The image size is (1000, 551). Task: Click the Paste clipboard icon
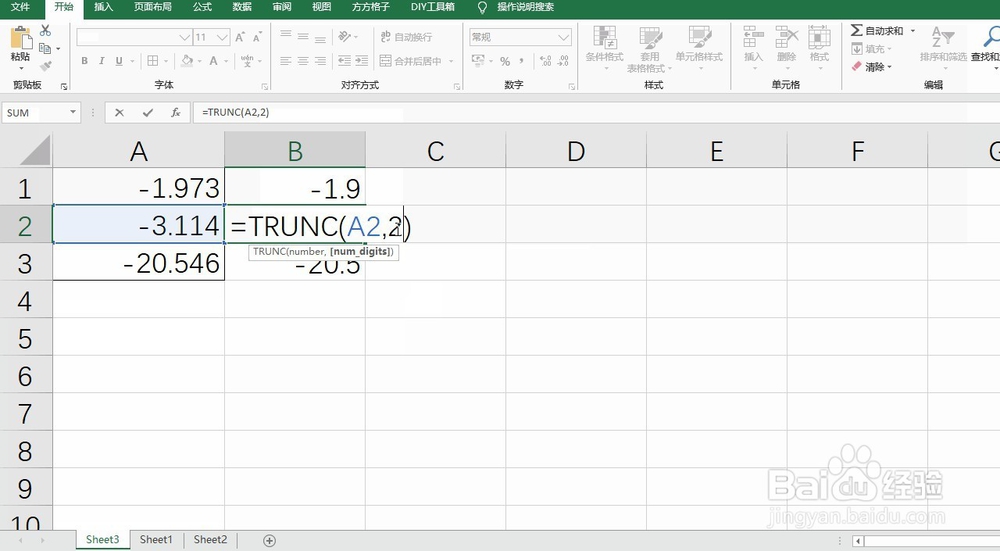[21, 38]
